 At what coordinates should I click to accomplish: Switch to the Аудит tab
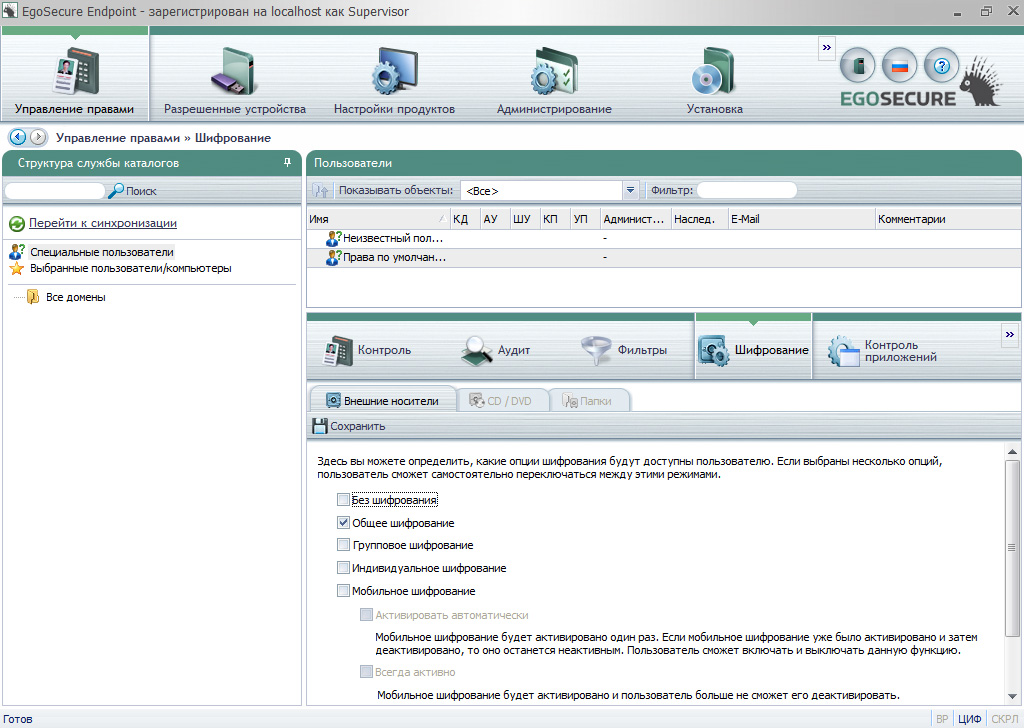495,350
